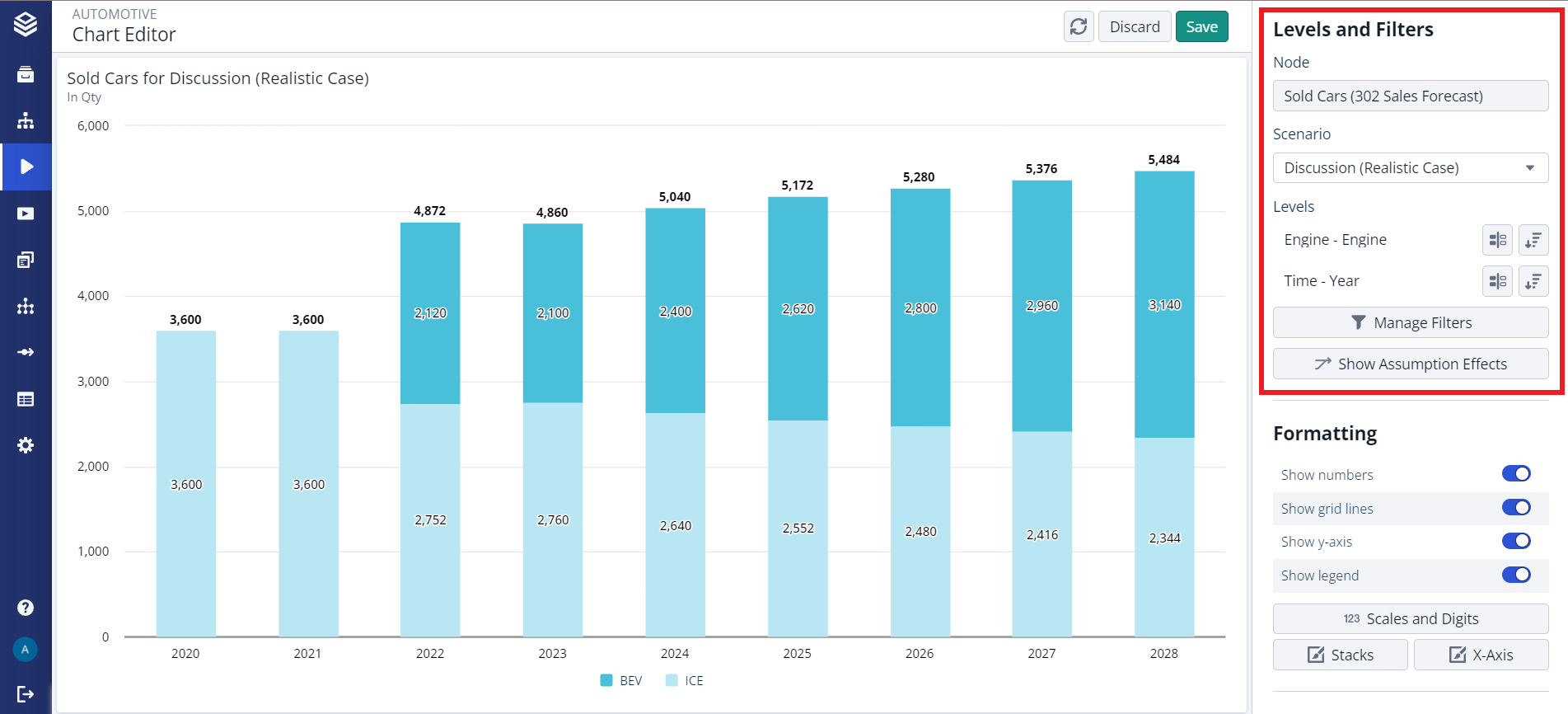Viewport: 1568px width, 714px height.
Task: Open Manage Filters
Action: 1410,322
